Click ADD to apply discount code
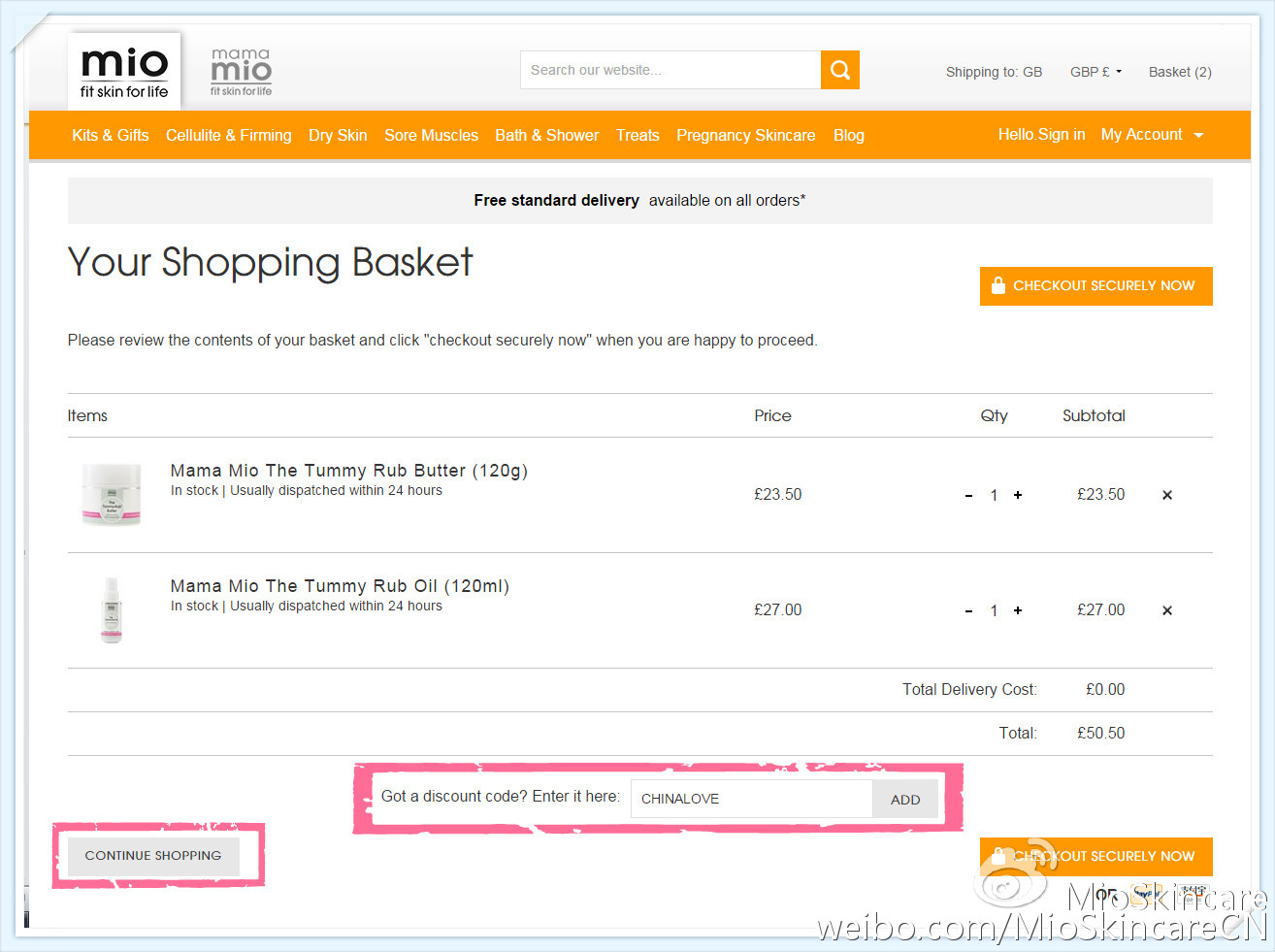Screen dimensions: 1275x952 coord(905,799)
